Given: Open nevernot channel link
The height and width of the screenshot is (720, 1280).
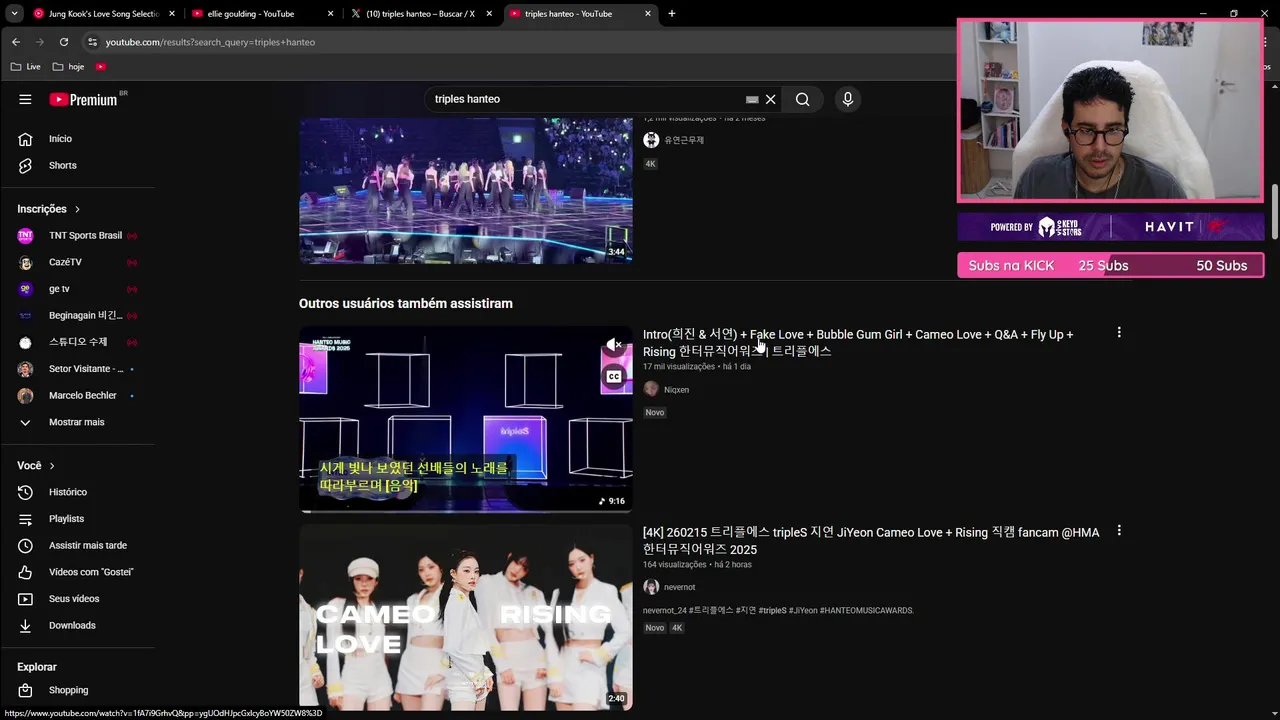Looking at the screenshot, I should [679, 587].
